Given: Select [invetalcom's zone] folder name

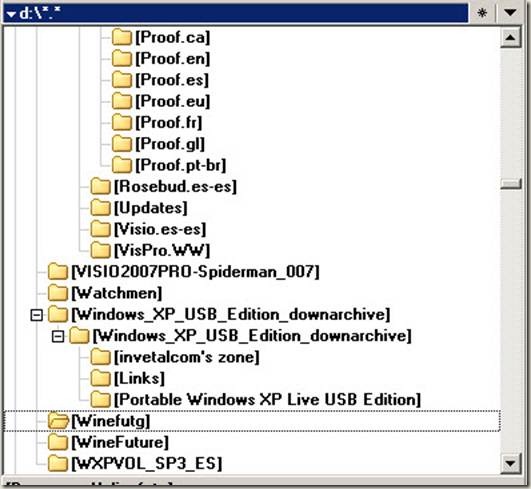Looking at the screenshot, I should (187, 357).
